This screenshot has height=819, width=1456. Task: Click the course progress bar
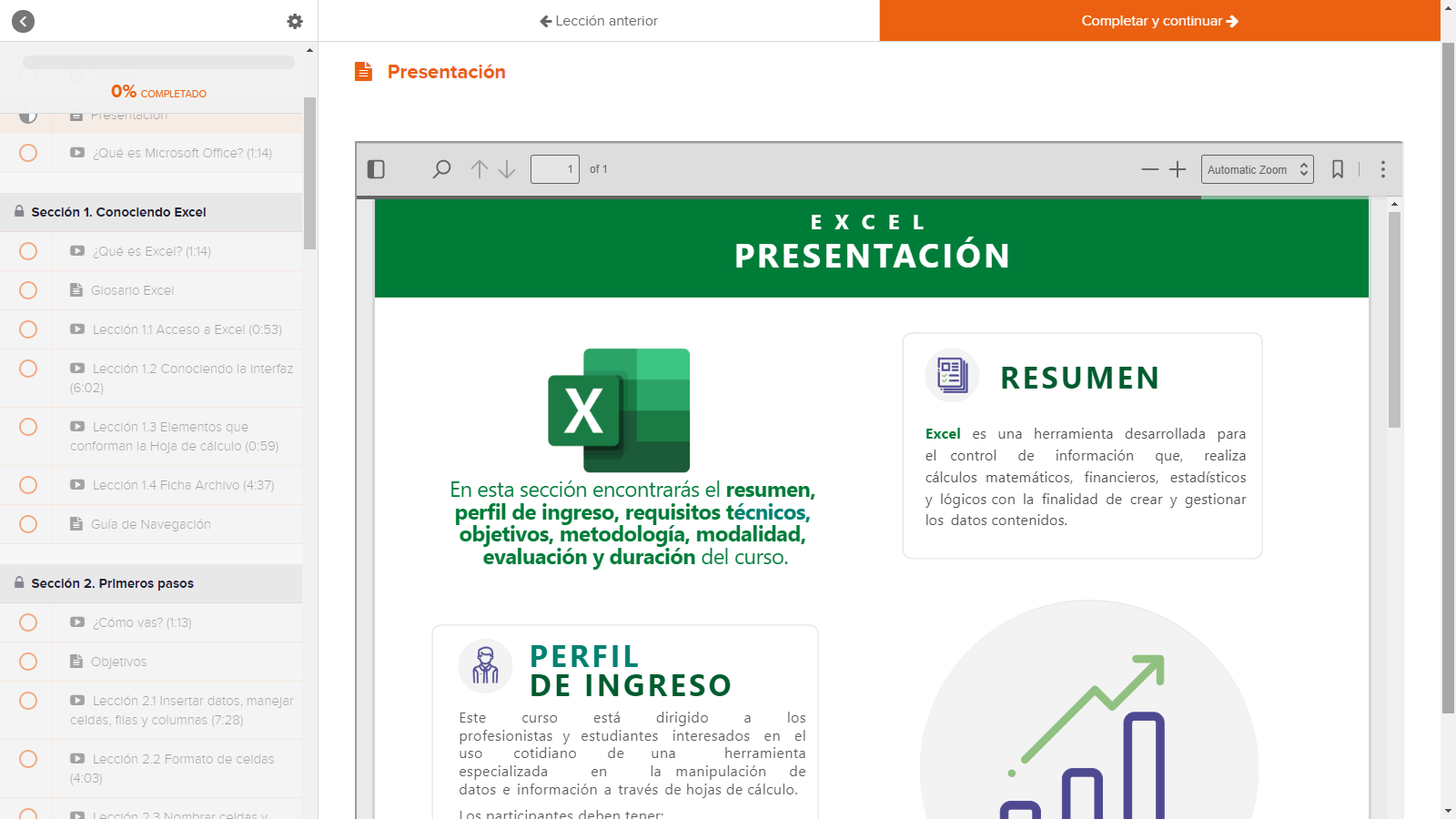click(x=158, y=62)
